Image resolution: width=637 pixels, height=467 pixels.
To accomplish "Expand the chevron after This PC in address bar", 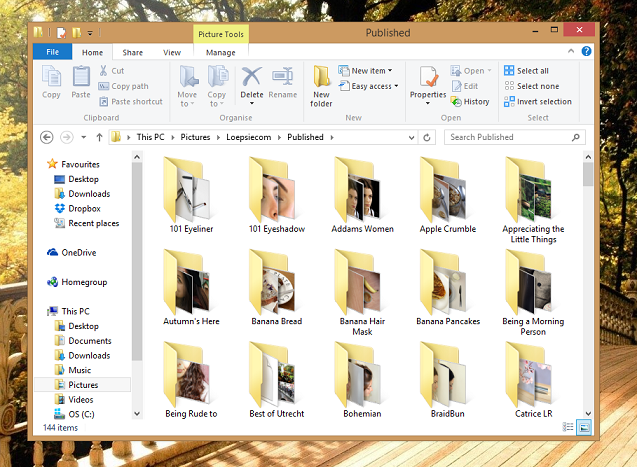I will coord(172,137).
